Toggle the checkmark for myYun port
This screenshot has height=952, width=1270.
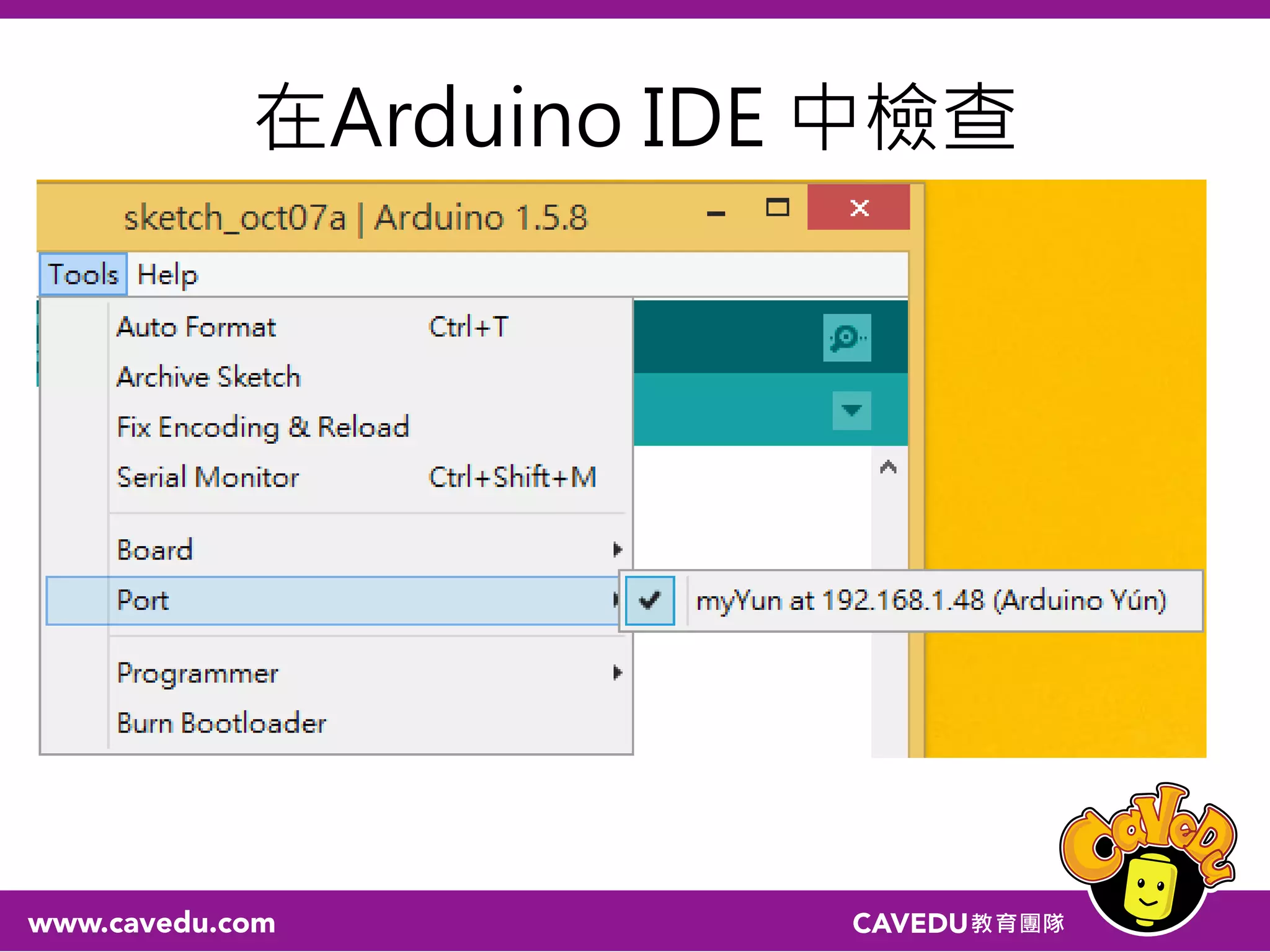pyautogui.click(x=650, y=600)
